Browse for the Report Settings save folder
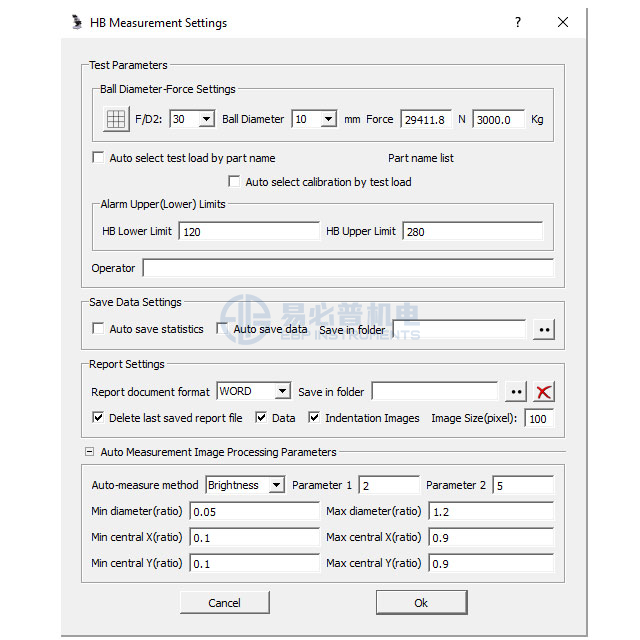 click(516, 392)
